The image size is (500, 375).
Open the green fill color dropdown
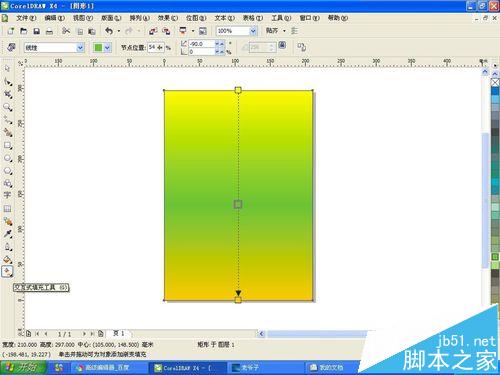pyautogui.click(x=107, y=48)
